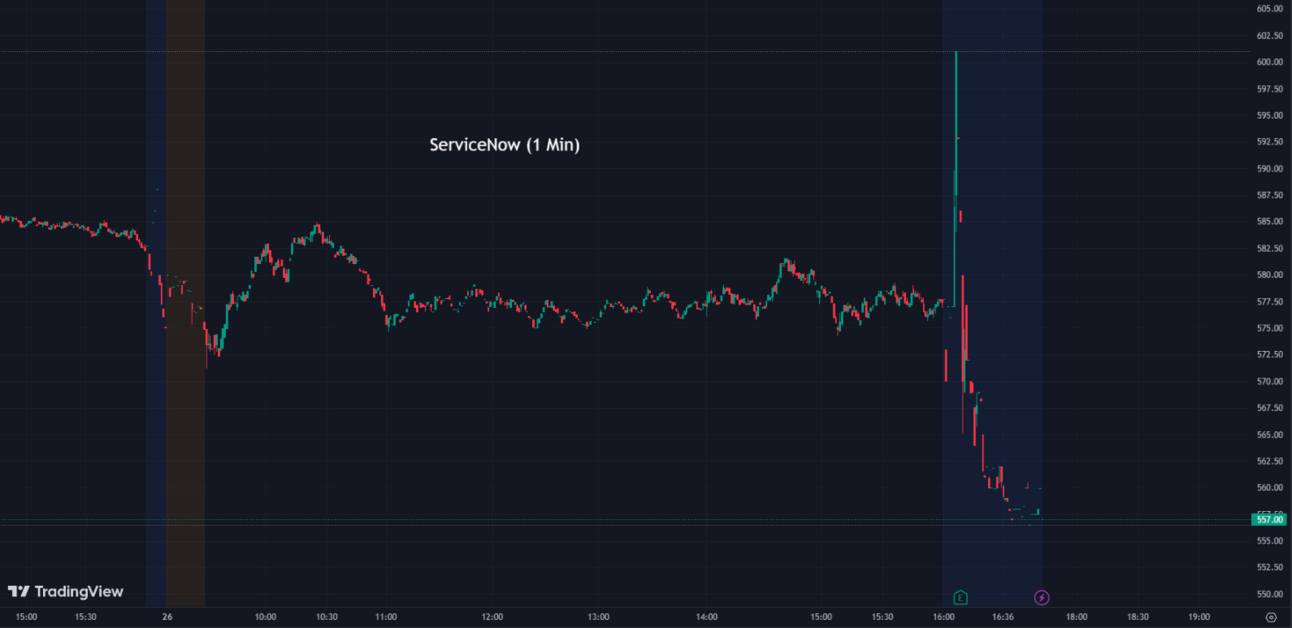Click the green 557.00 current price label
Image resolution: width=1292 pixels, height=628 pixels.
pyautogui.click(x=1270, y=519)
